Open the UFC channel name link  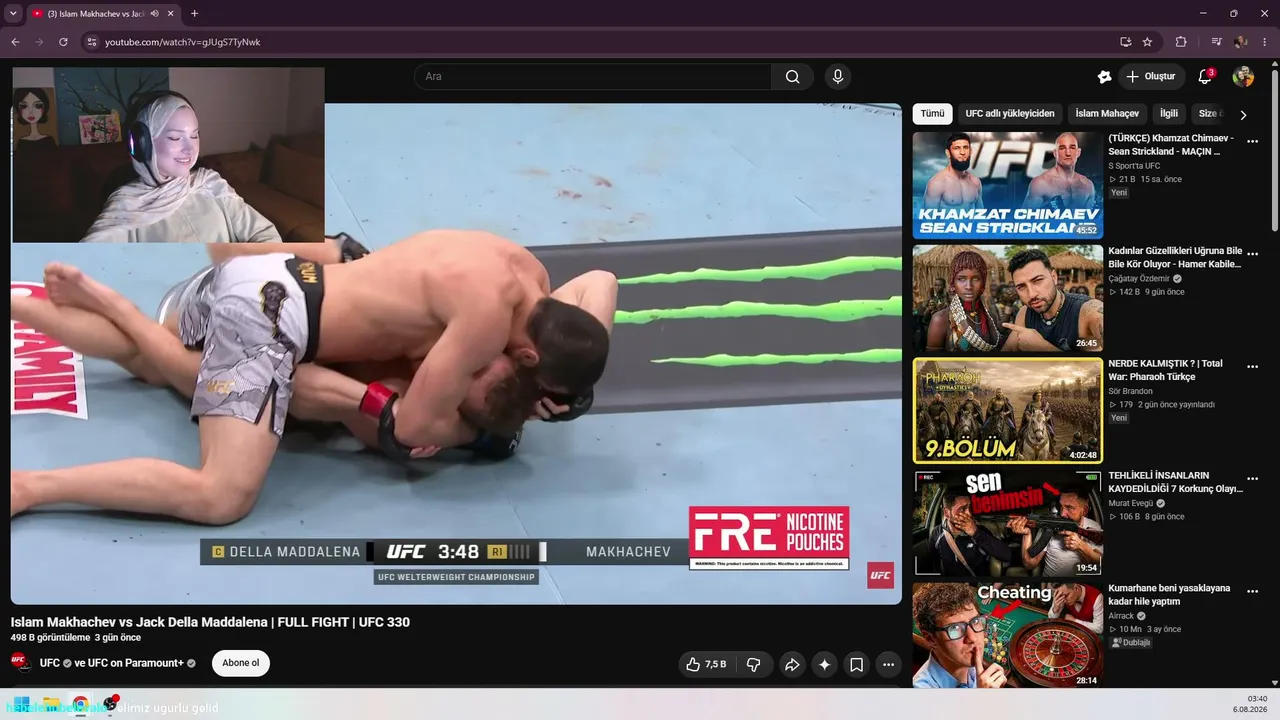(x=50, y=663)
